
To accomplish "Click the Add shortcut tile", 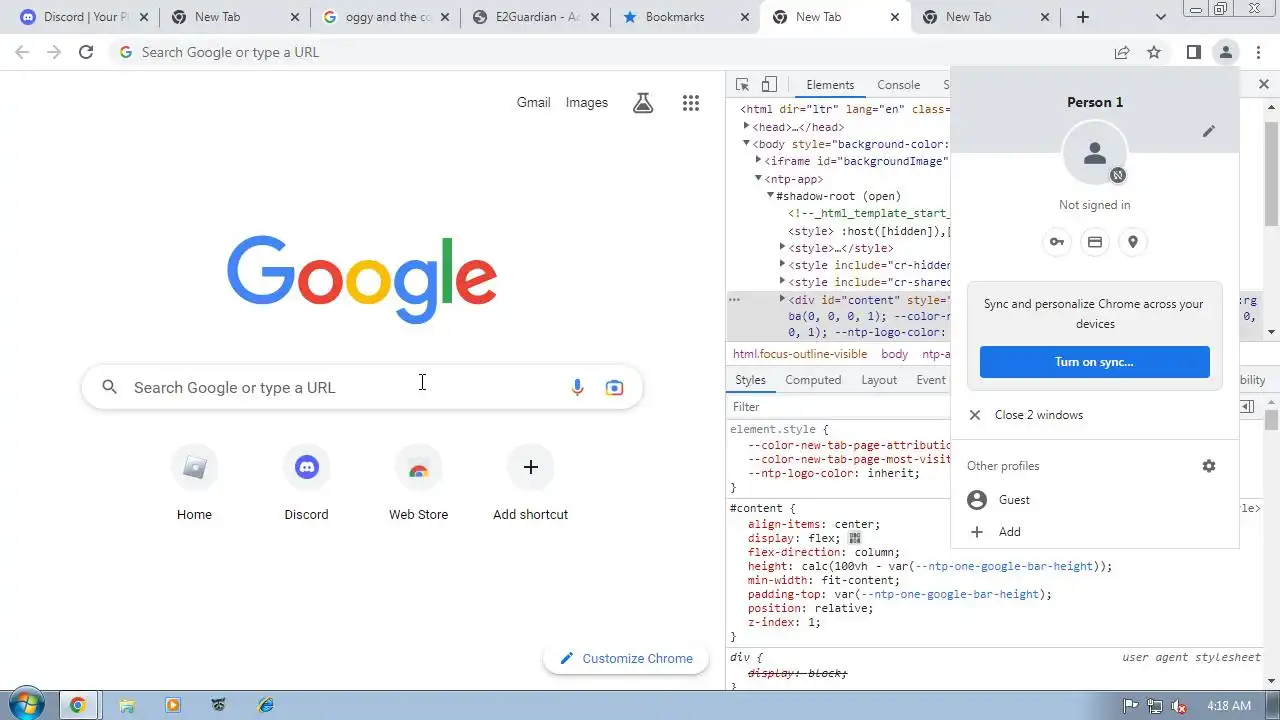I will (x=530, y=484).
